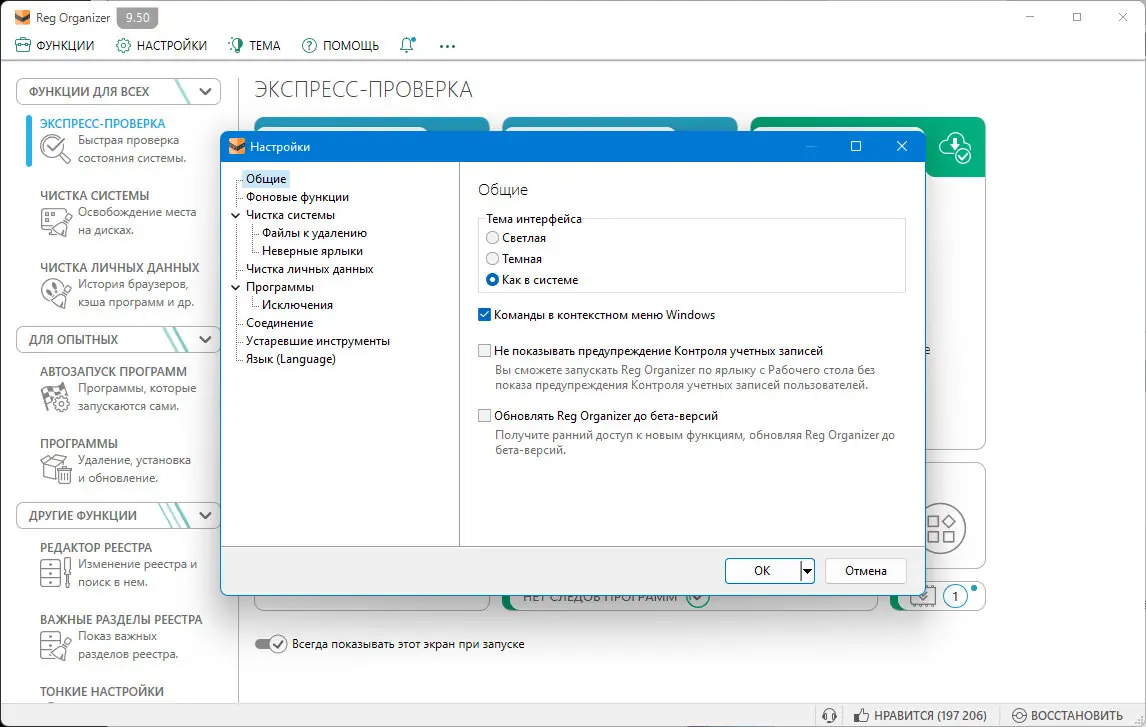
Task: Enable updating Reg Organizer to beta versions
Action: (x=484, y=416)
